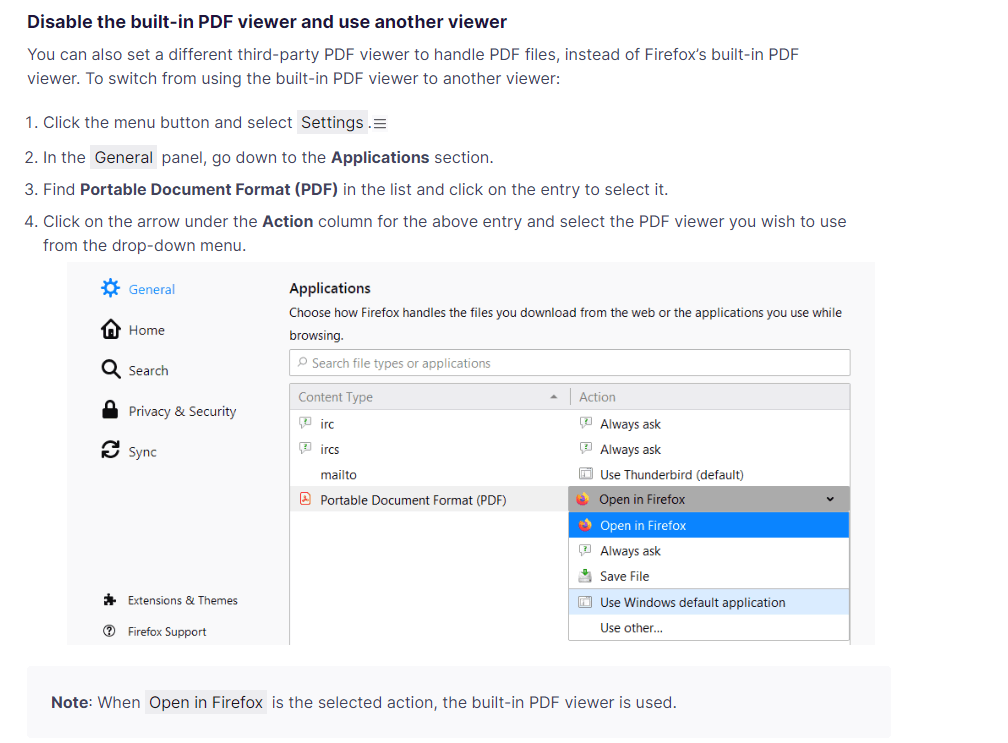Image resolution: width=1008 pixels, height=743 pixels.
Task: Click the Extensions & Themes puzzle icon
Action: [110, 600]
